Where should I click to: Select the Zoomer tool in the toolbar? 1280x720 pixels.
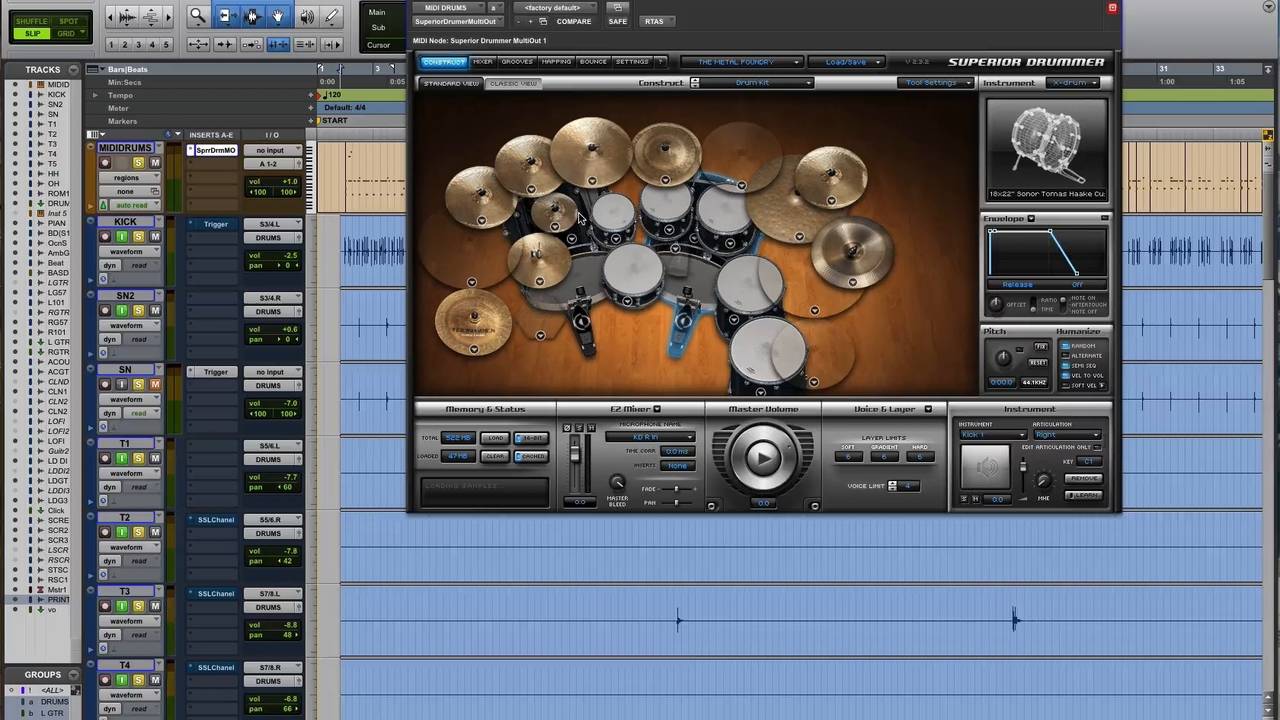(x=198, y=16)
